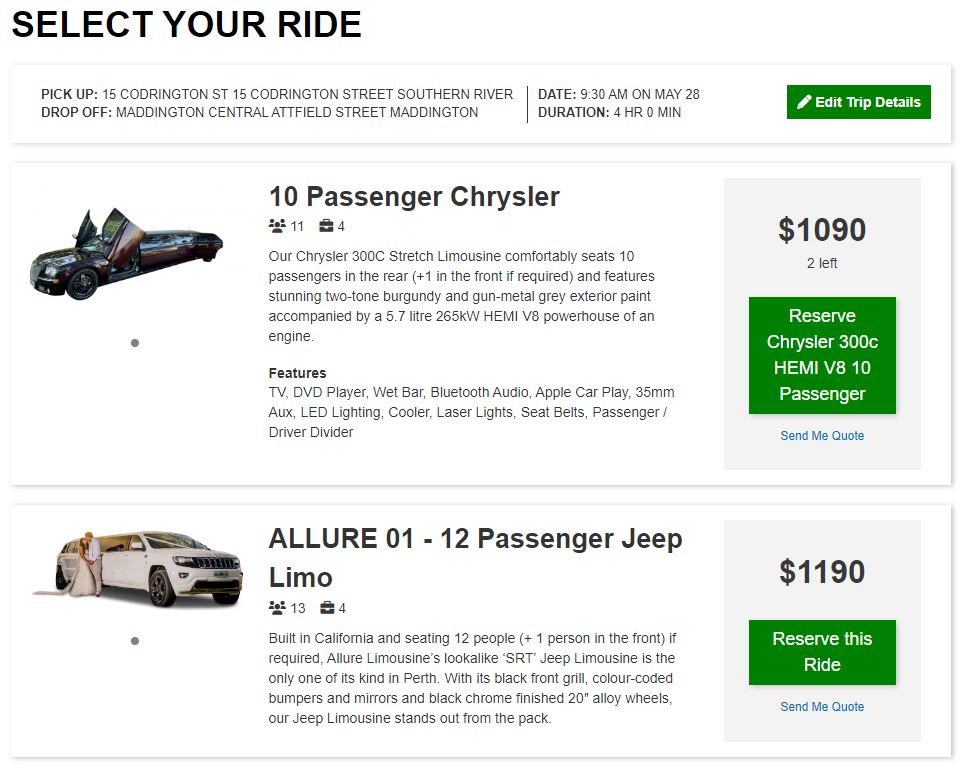The image size is (964, 769).
Task: Click the luggage icon for the Chrysler
Action: point(326,226)
